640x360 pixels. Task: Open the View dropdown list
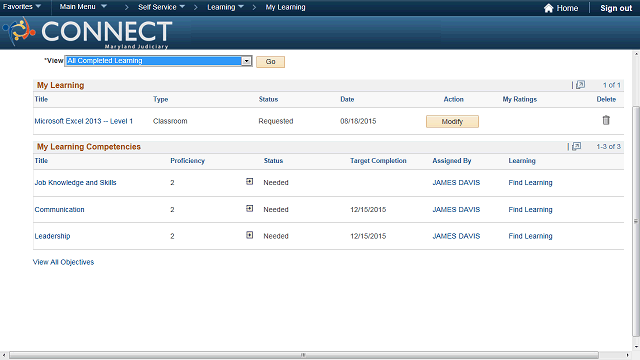tap(246, 61)
